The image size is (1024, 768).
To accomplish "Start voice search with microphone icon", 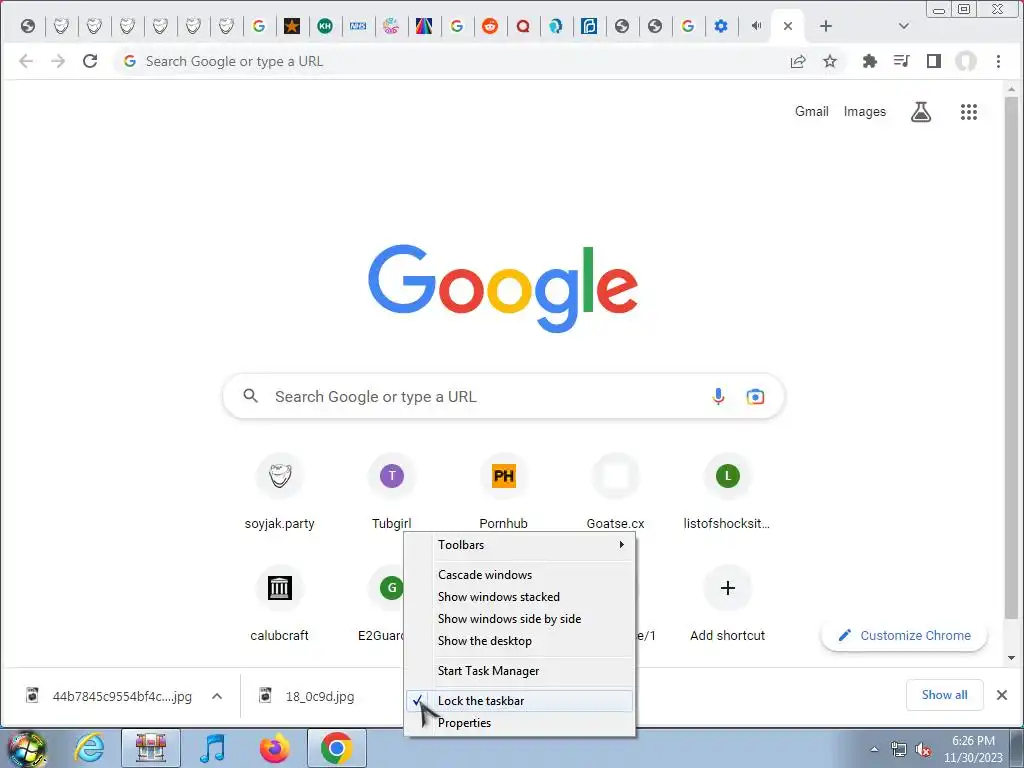I will (718, 396).
